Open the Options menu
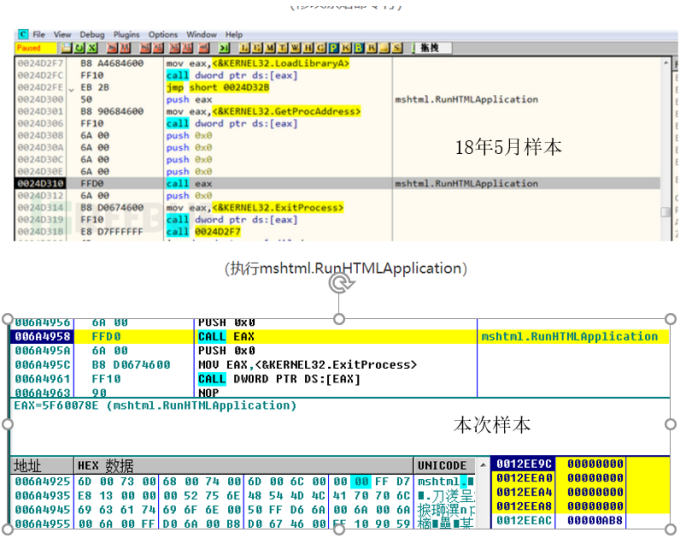 (163, 34)
